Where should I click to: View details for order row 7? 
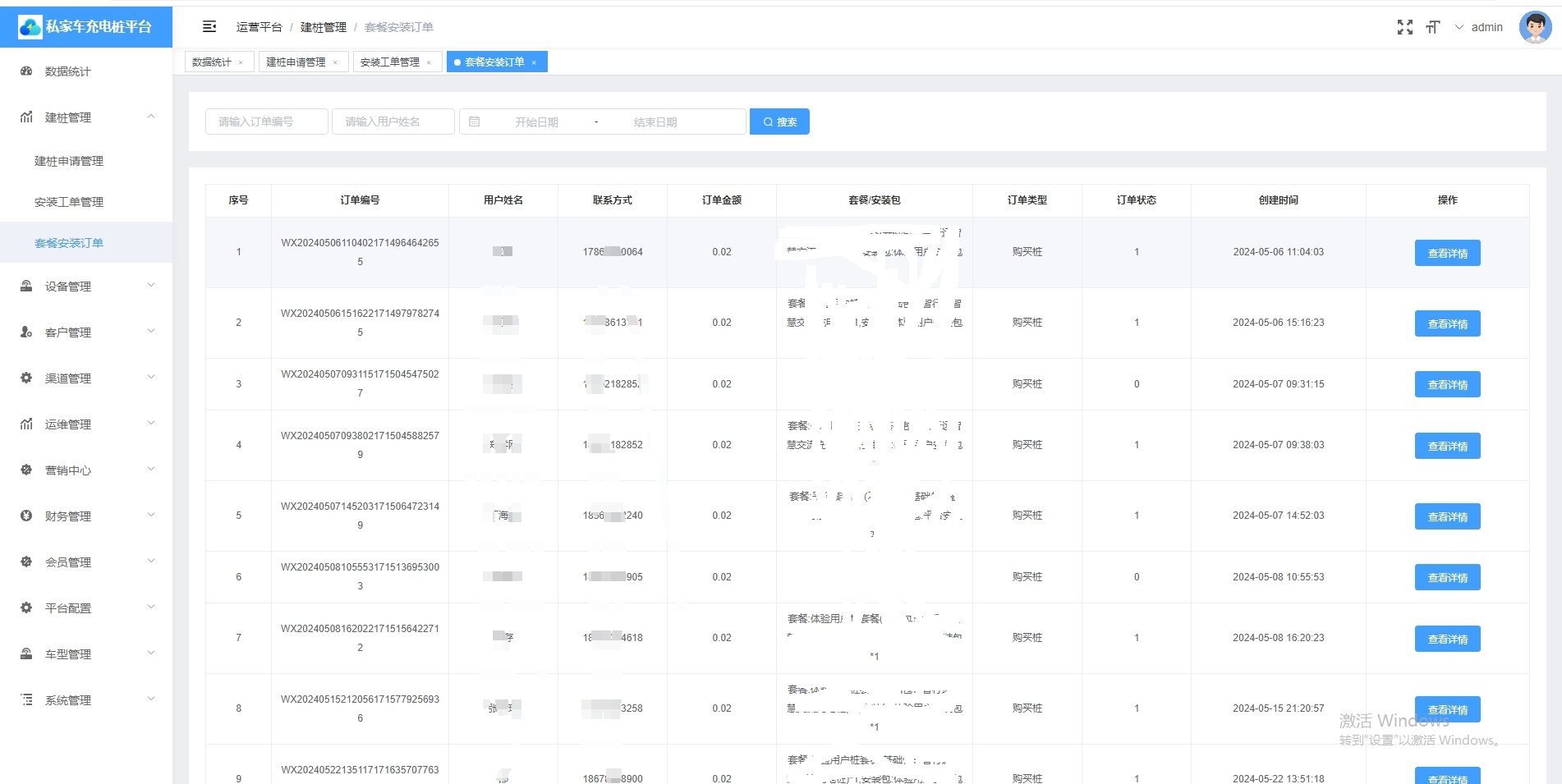click(x=1447, y=639)
